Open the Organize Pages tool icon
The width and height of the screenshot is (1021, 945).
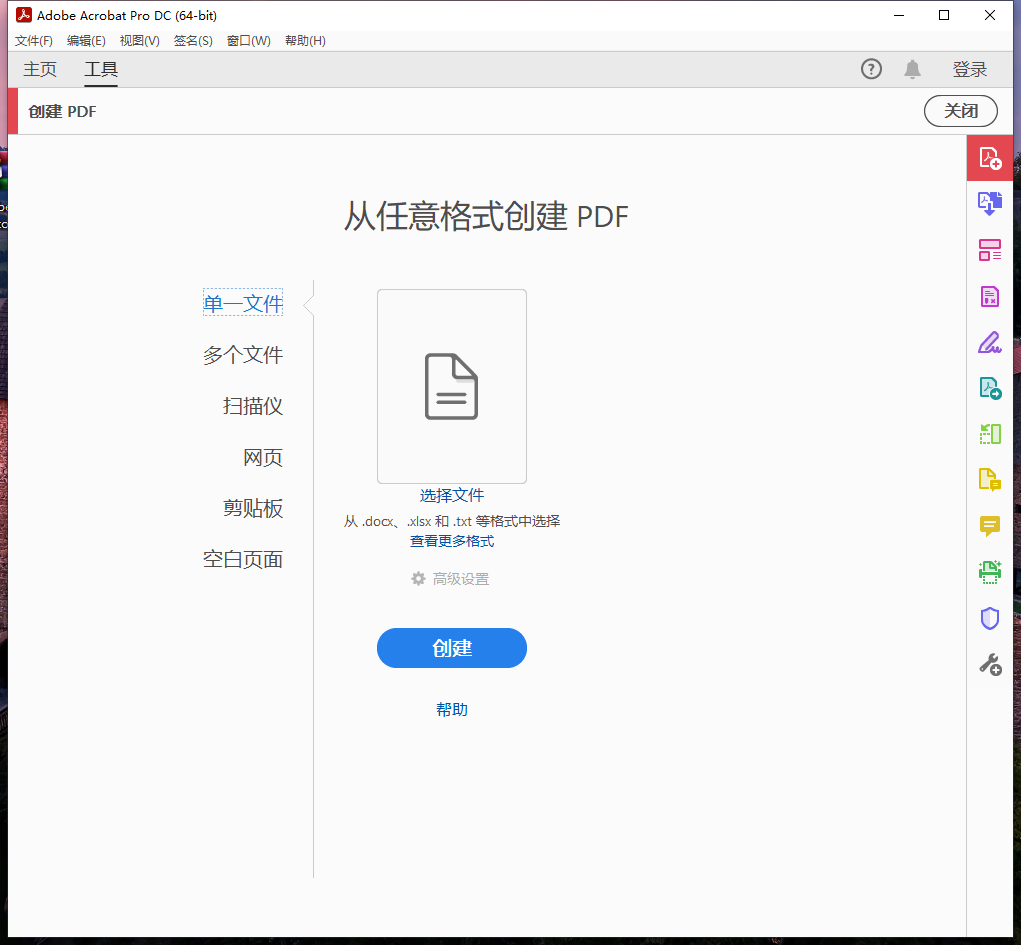(x=990, y=250)
